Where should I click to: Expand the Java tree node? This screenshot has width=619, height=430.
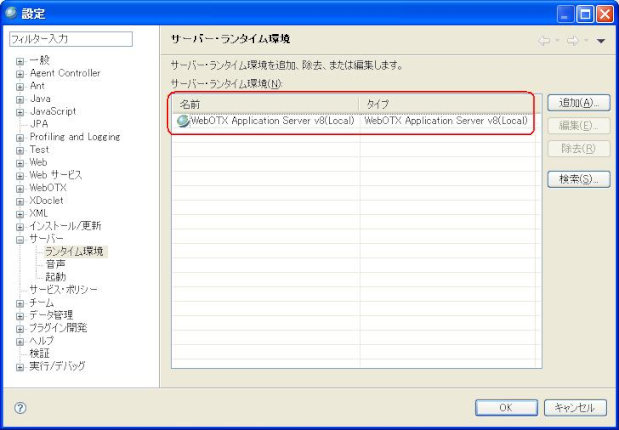[x=19, y=99]
